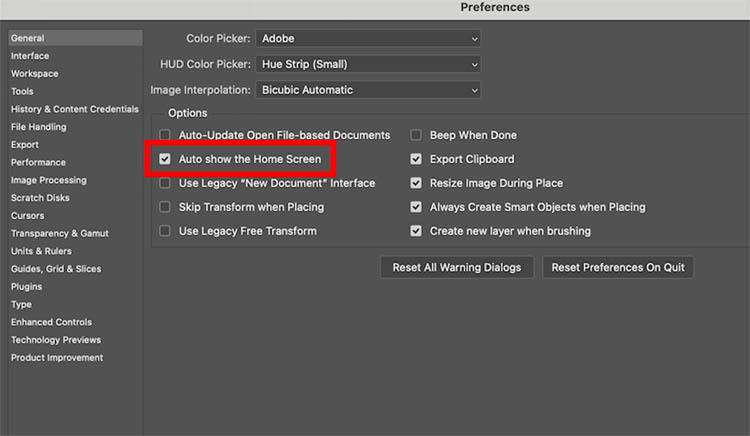Select the Interface preferences category
This screenshot has width=750, height=436.
pos(30,56)
